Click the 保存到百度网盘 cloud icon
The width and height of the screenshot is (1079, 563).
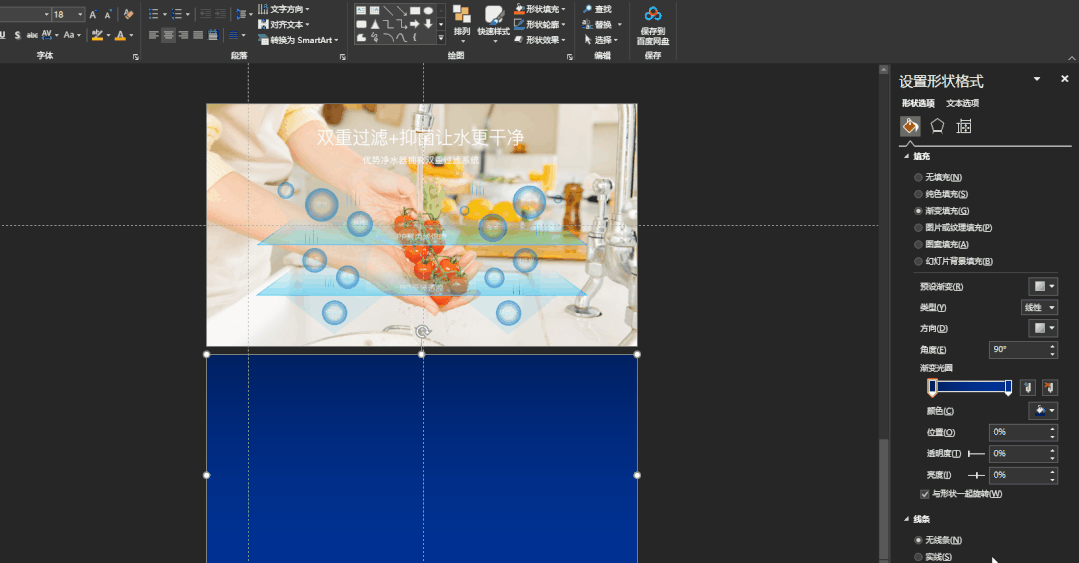point(652,14)
